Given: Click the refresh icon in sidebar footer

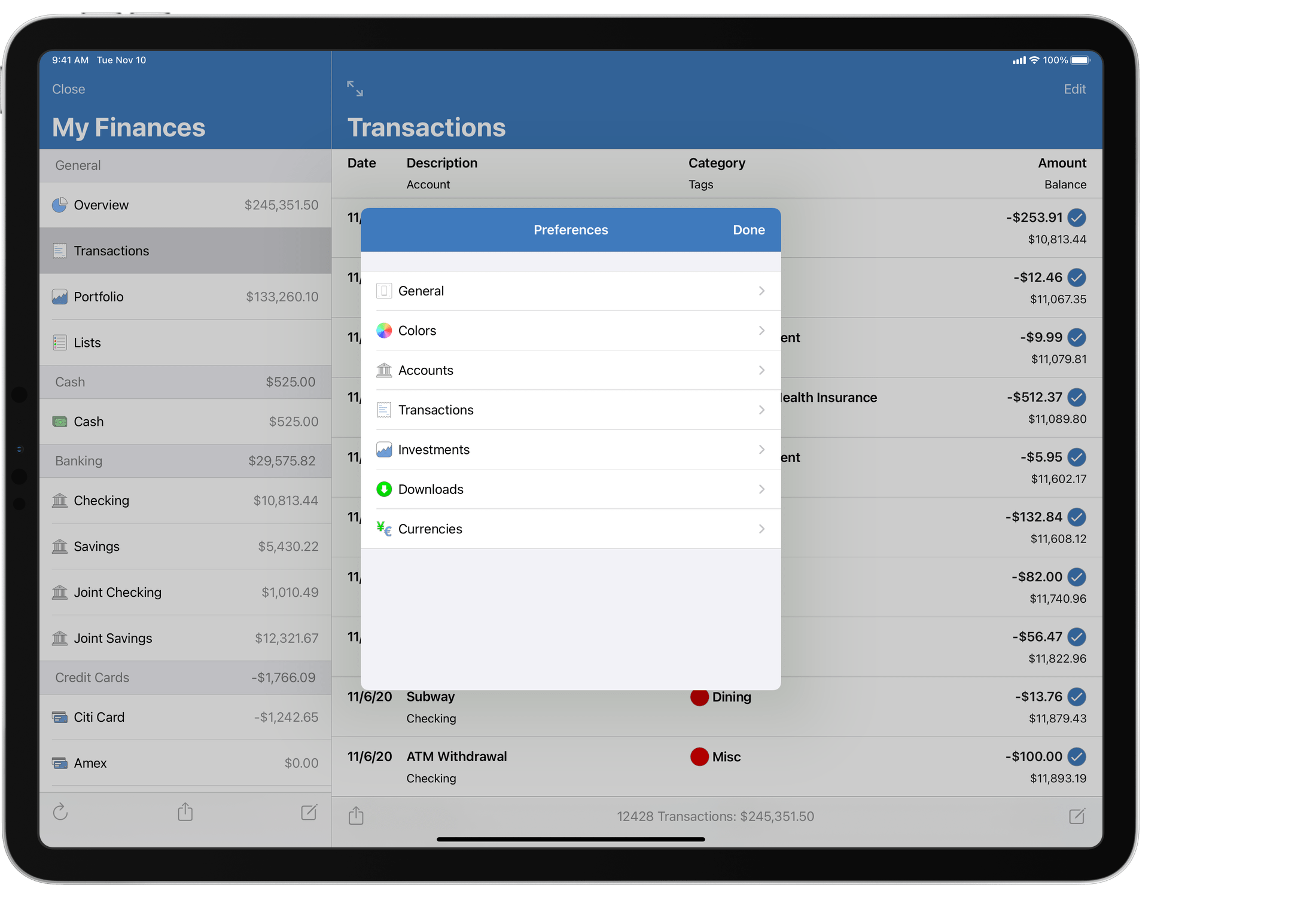Looking at the screenshot, I should [60, 811].
